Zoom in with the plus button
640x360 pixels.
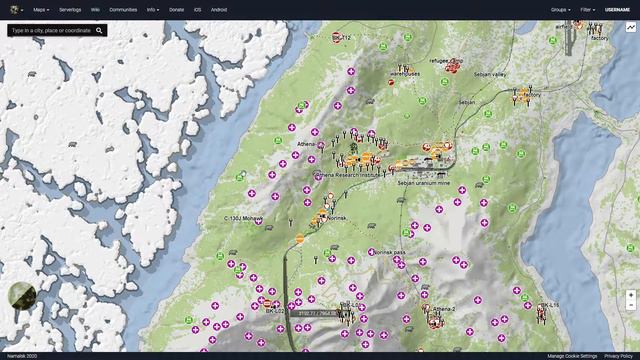[x=631, y=295]
